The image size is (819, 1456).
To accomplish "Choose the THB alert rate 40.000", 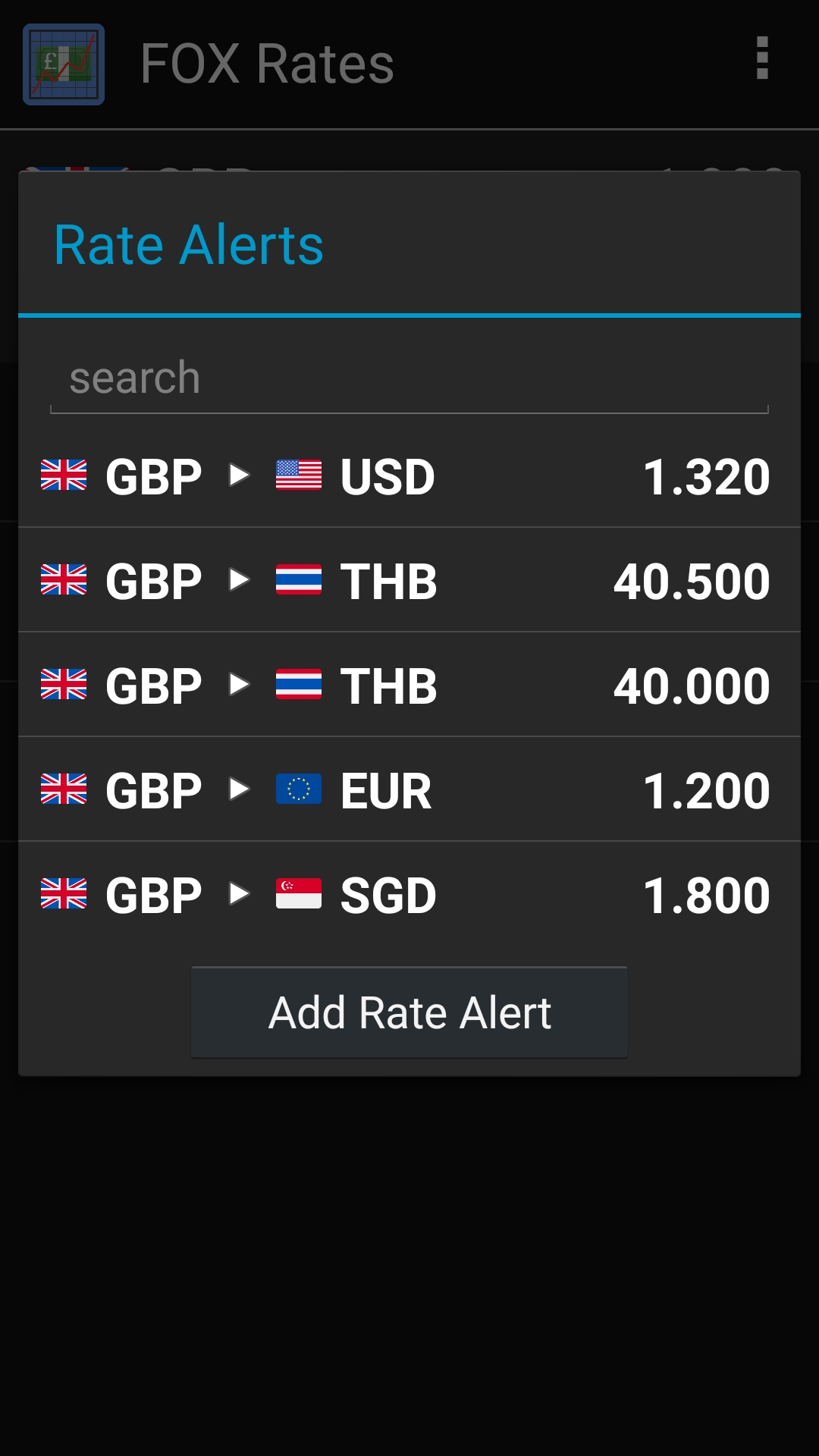I will pos(692,686).
